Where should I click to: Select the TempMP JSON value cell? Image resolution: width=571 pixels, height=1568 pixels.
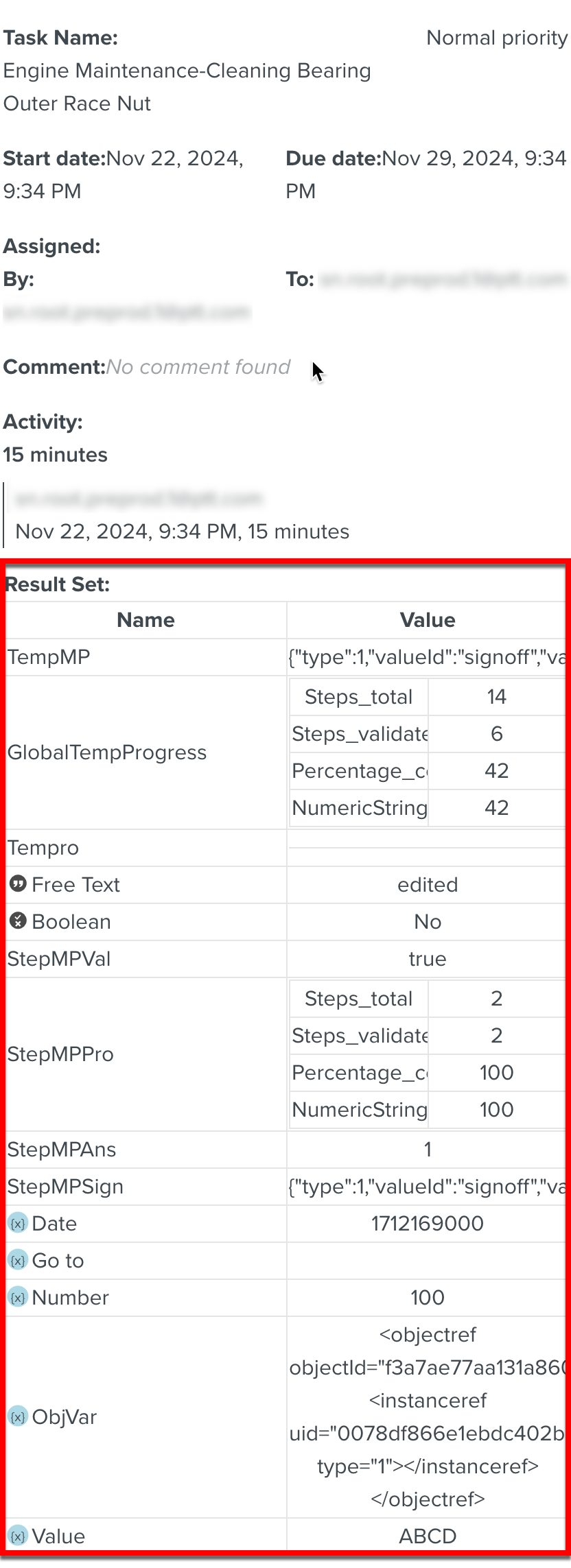(x=427, y=657)
